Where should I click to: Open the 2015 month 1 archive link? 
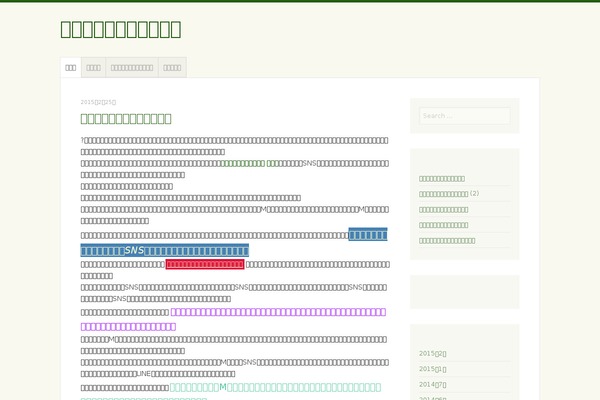point(432,369)
